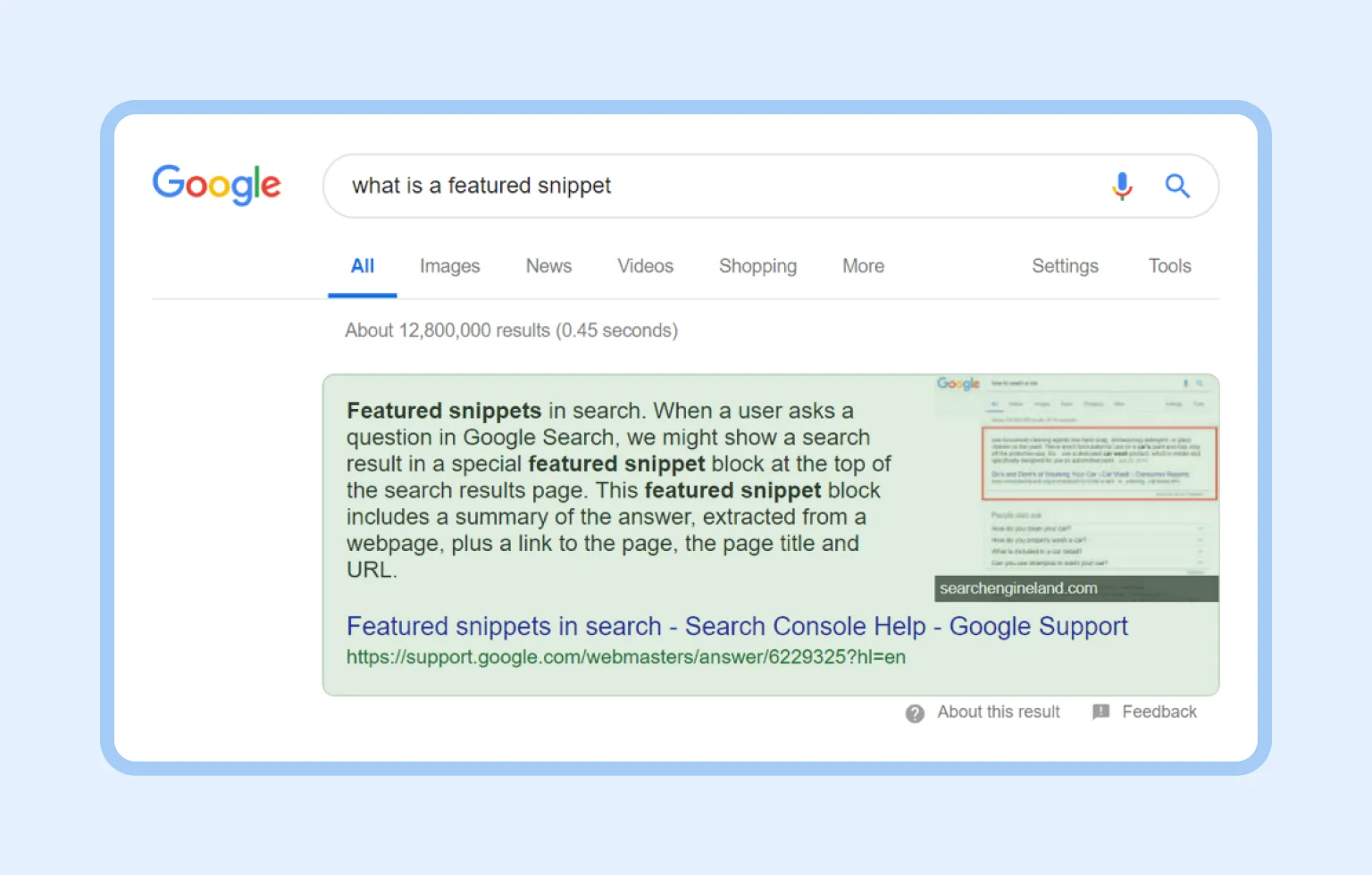This screenshot has width=1372, height=875.
Task: Switch to the Images tab
Action: point(450,266)
